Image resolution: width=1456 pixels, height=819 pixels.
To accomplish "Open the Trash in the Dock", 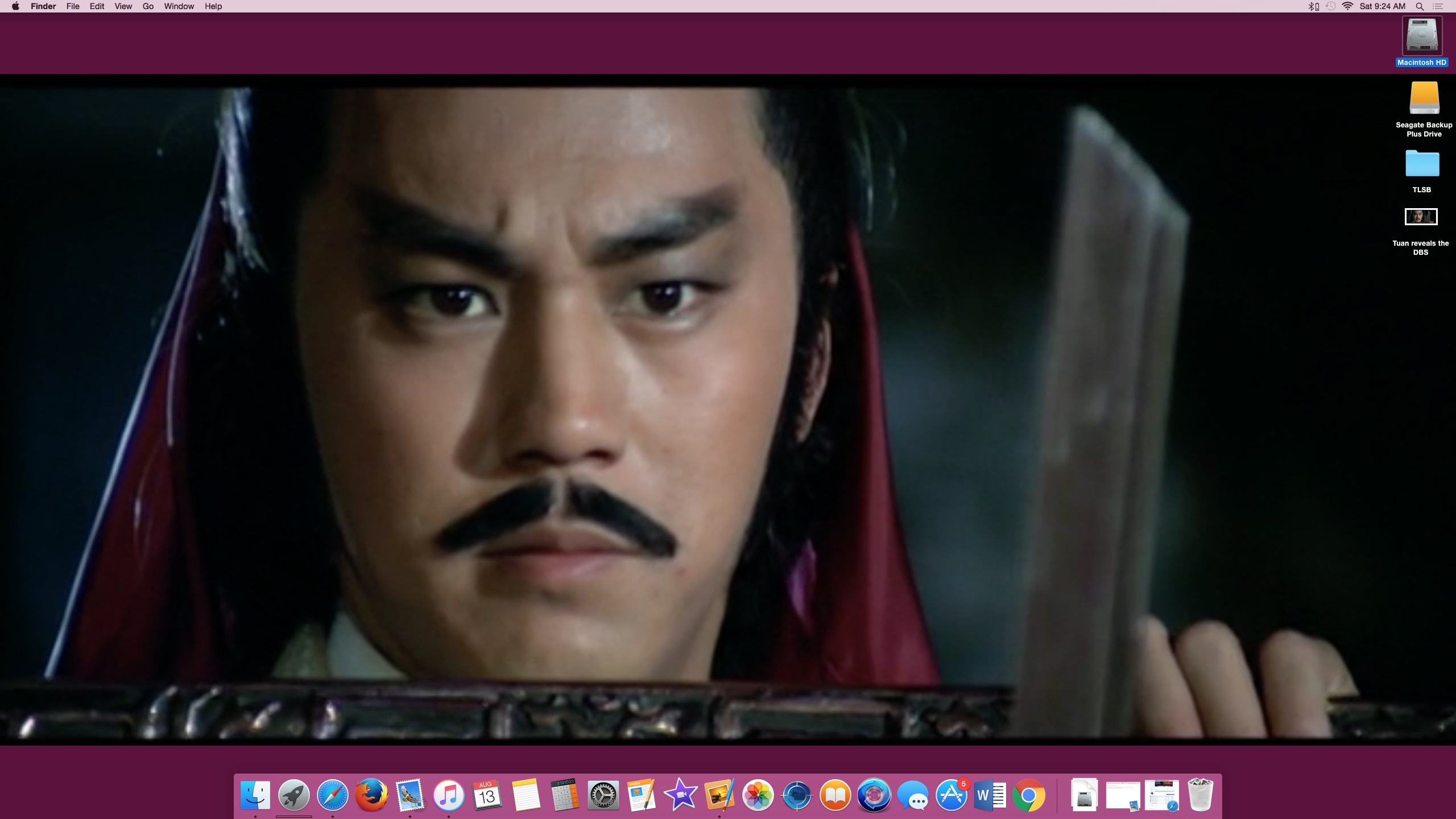I will tap(1201, 795).
